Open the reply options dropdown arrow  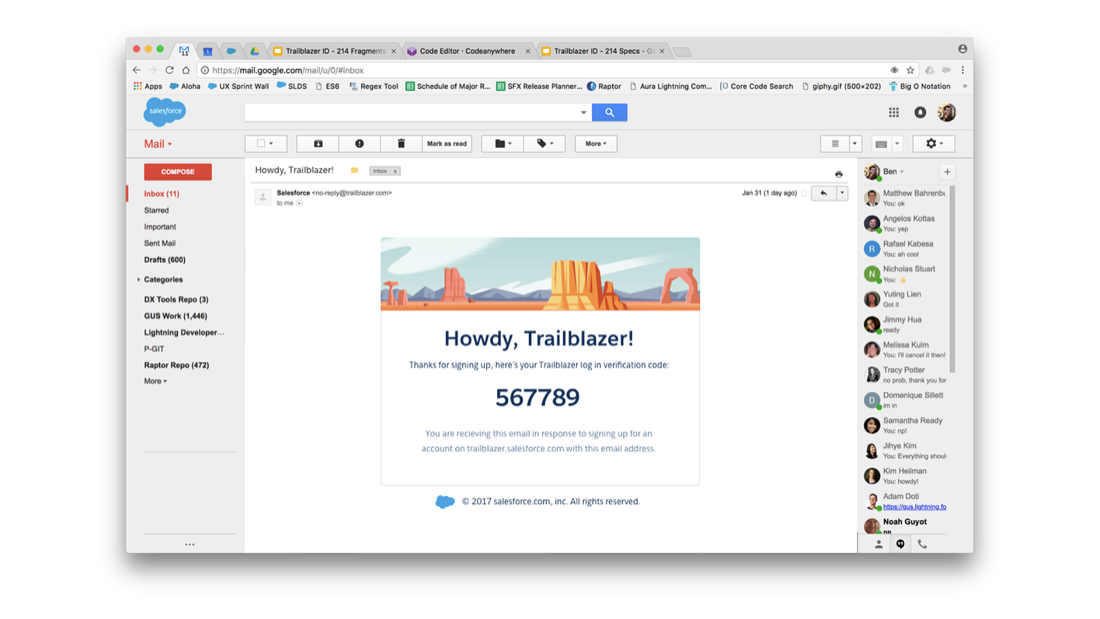coord(840,192)
